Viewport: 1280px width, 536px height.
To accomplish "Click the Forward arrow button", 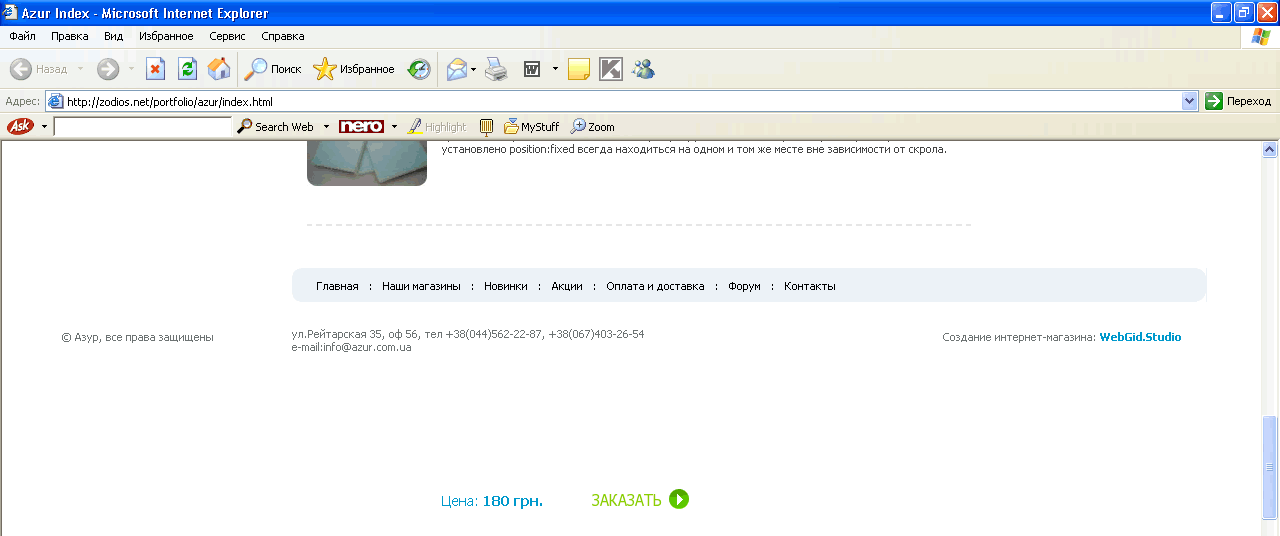I will [x=107, y=69].
